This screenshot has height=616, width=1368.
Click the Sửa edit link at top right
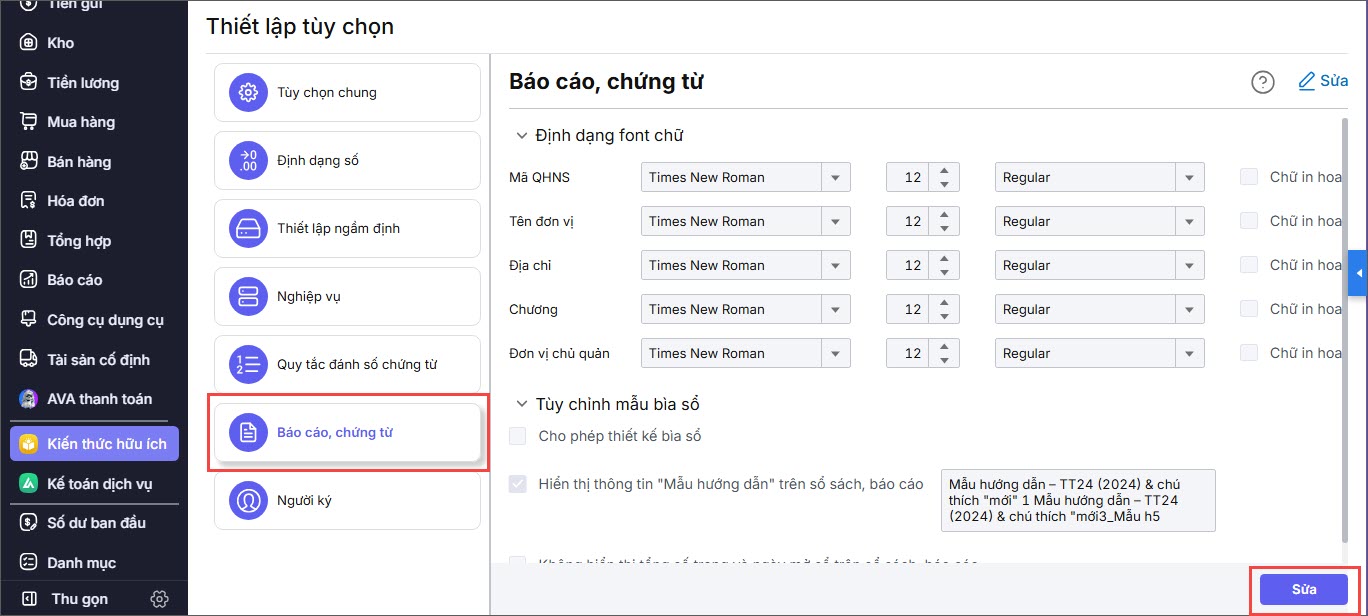(x=1323, y=81)
